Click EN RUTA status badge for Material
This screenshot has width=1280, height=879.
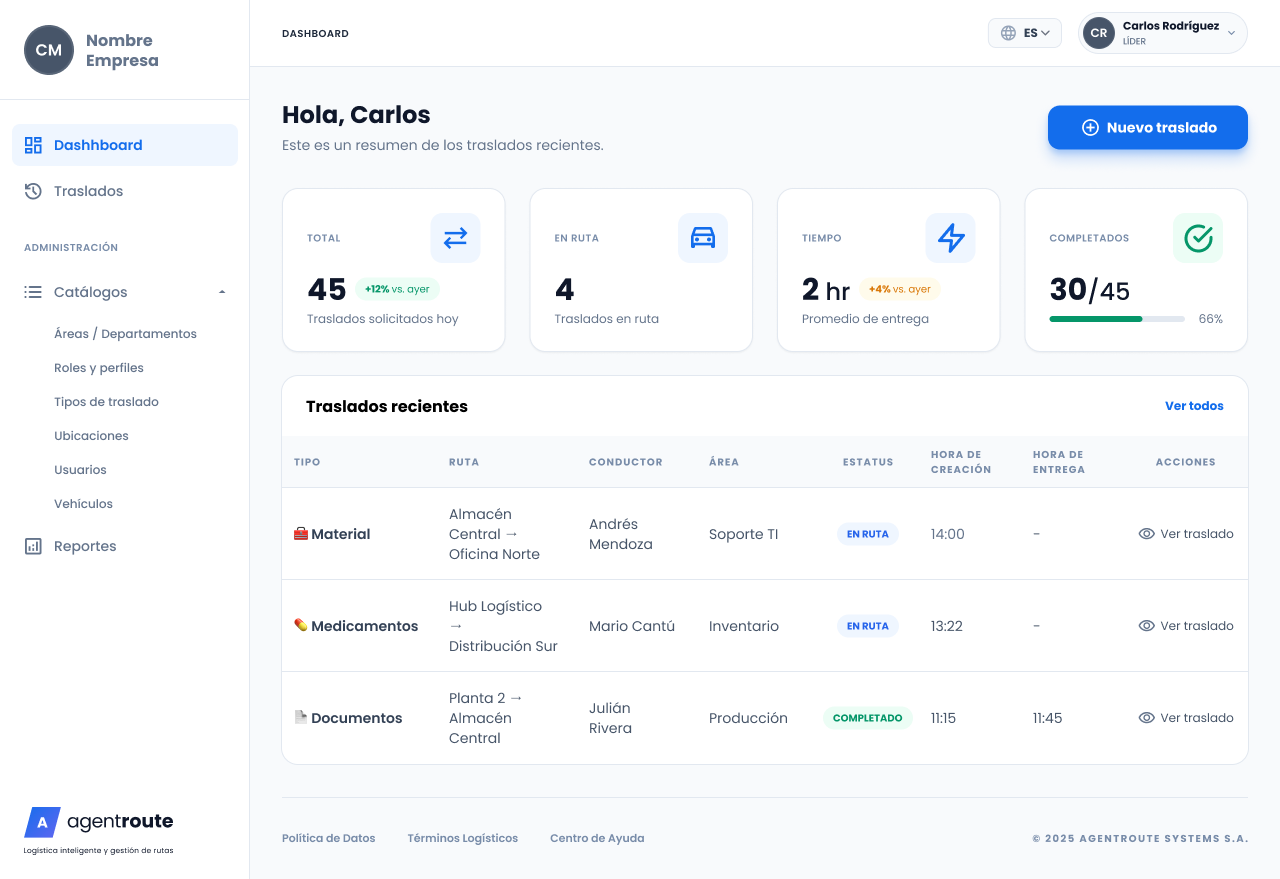868,534
